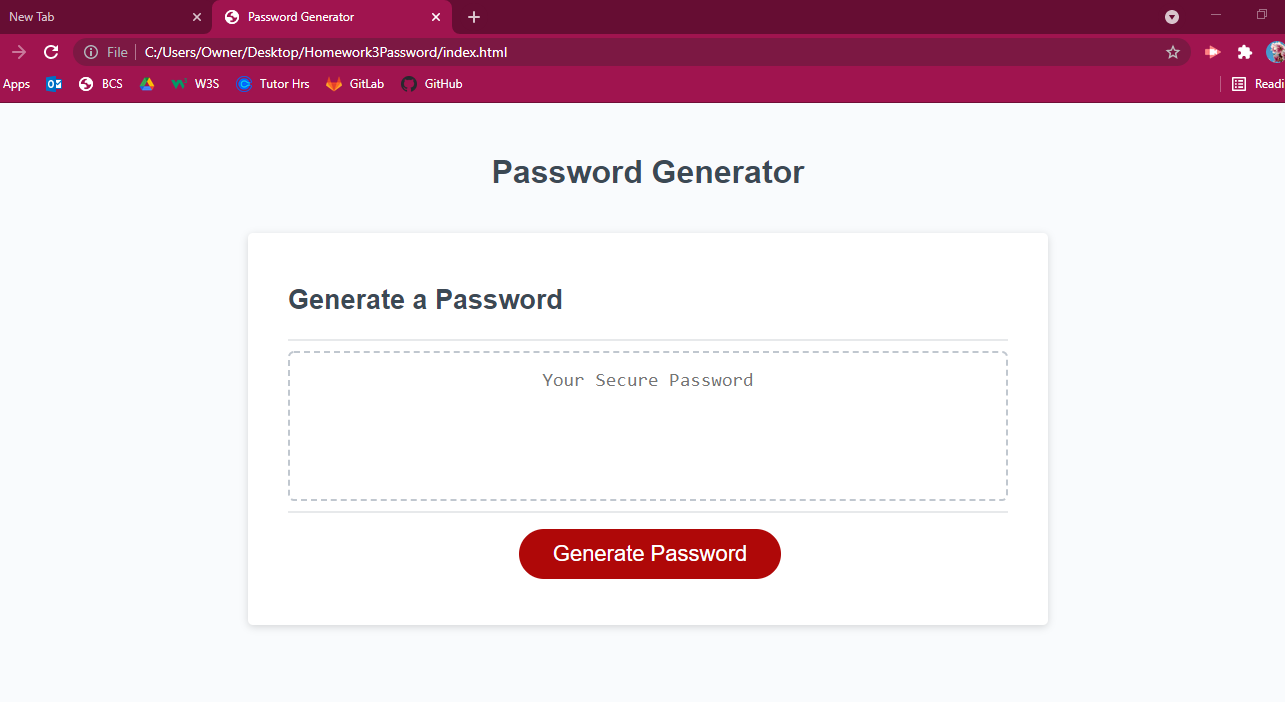
Task: Open the Google Drive bookmark icon
Action: (147, 84)
